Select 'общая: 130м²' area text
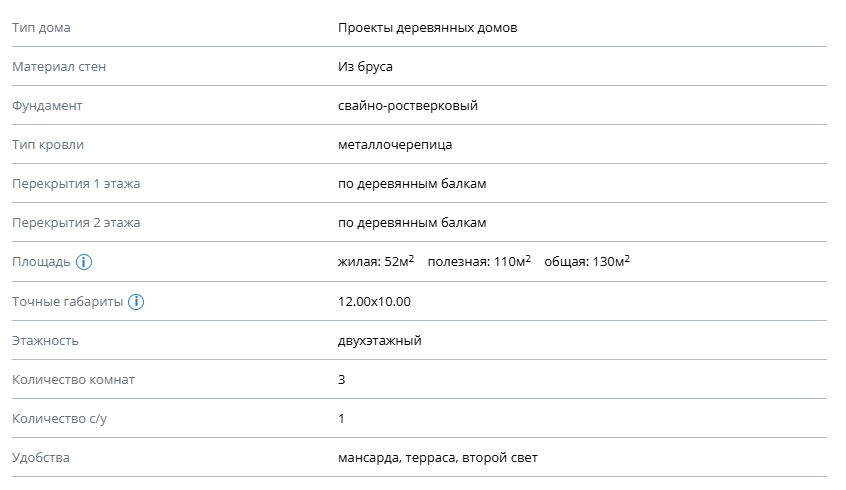The height and width of the screenshot is (490, 846). [x=587, y=261]
